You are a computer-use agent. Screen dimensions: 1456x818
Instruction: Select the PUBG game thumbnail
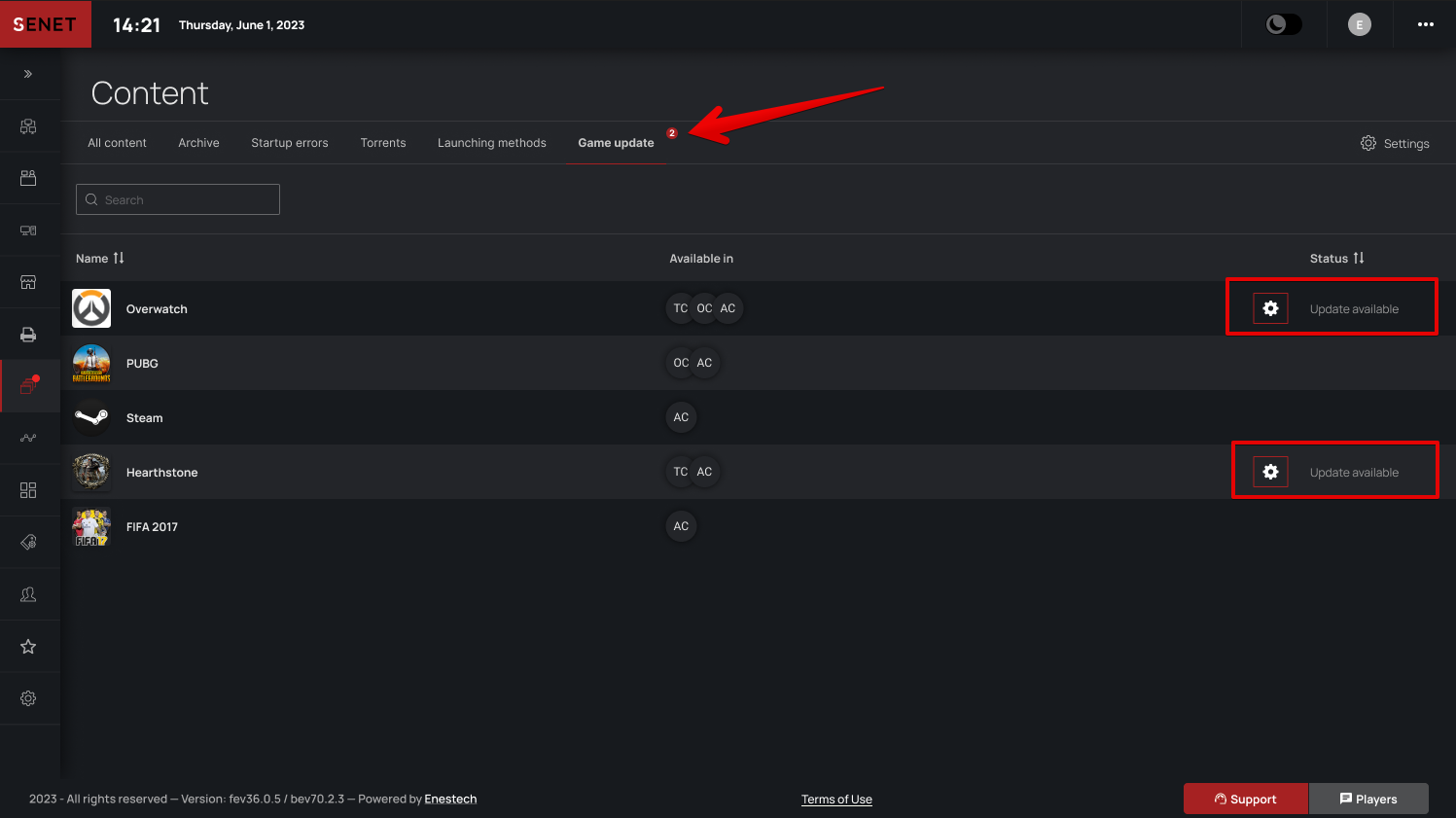91,363
